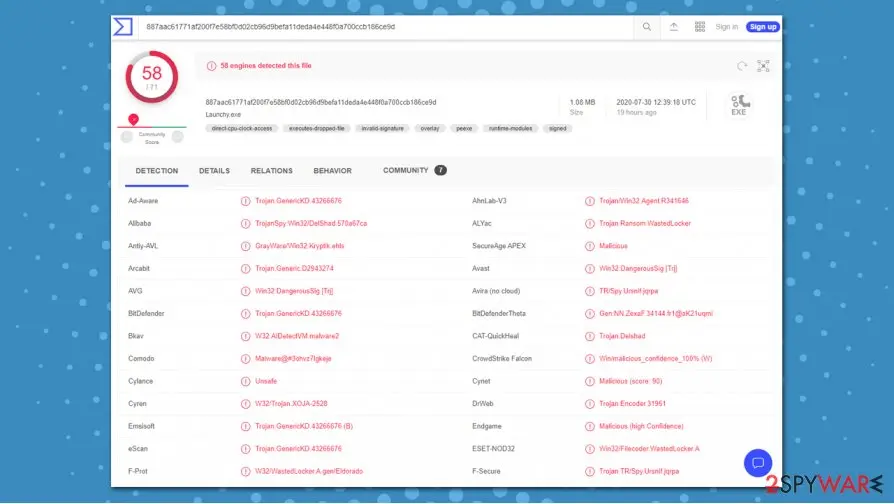Click the 1.08 MB size value

click(x=582, y=103)
